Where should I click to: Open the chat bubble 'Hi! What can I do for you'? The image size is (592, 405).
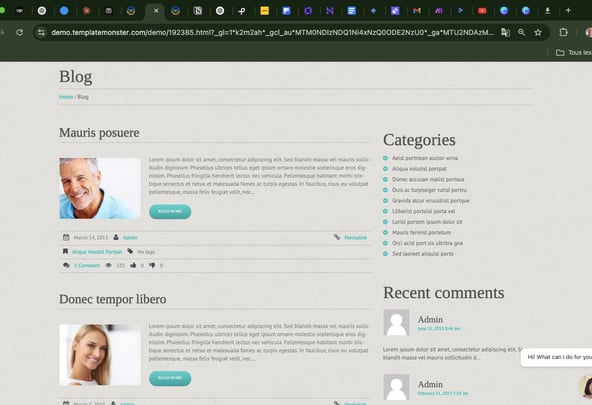click(x=557, y=357)
